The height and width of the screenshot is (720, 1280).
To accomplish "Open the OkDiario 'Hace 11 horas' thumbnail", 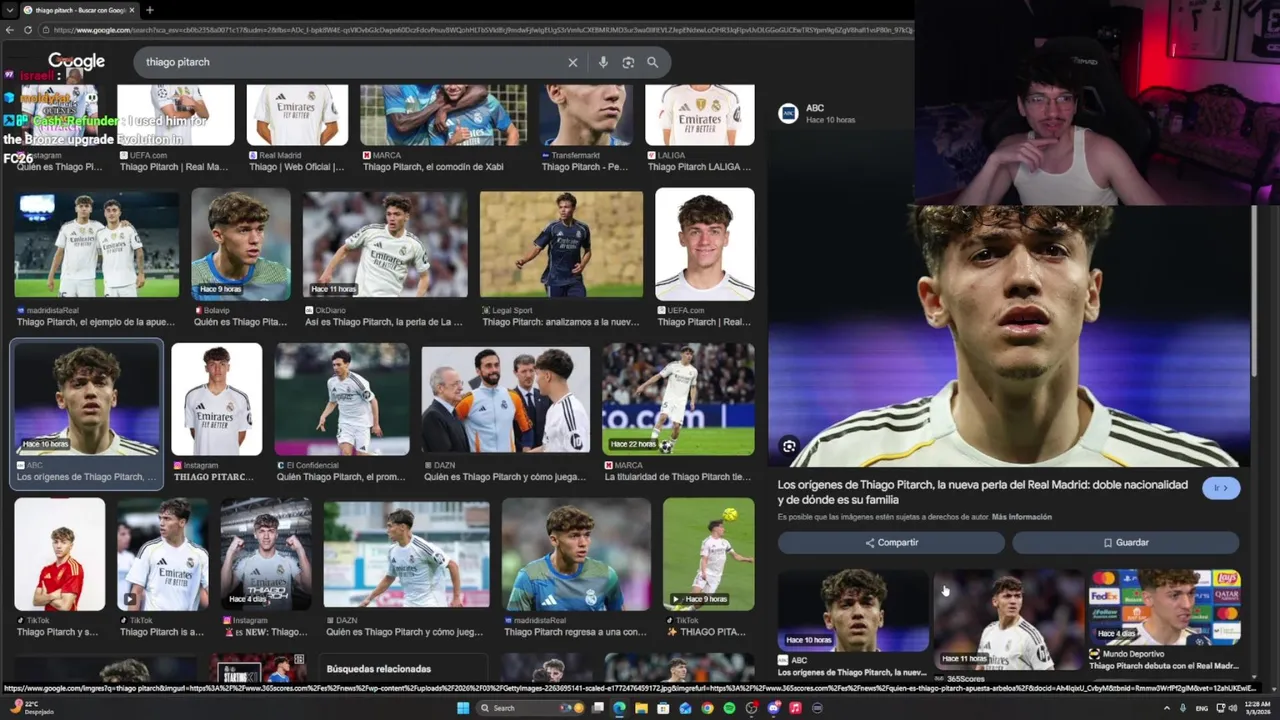I will 385,245.
